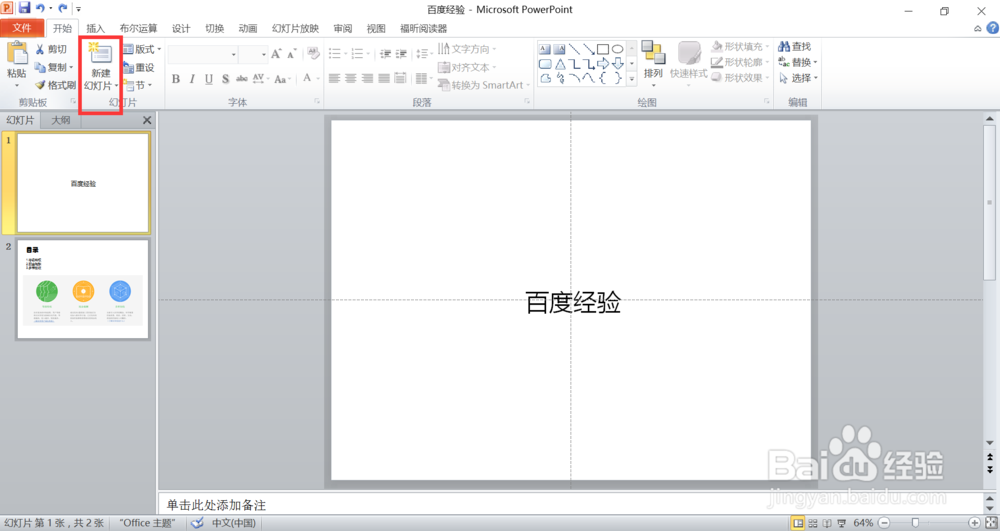This screenshot has height=531, width=1000.
Task: Toggle text Shadow (S) formatting
Action: 225,79
